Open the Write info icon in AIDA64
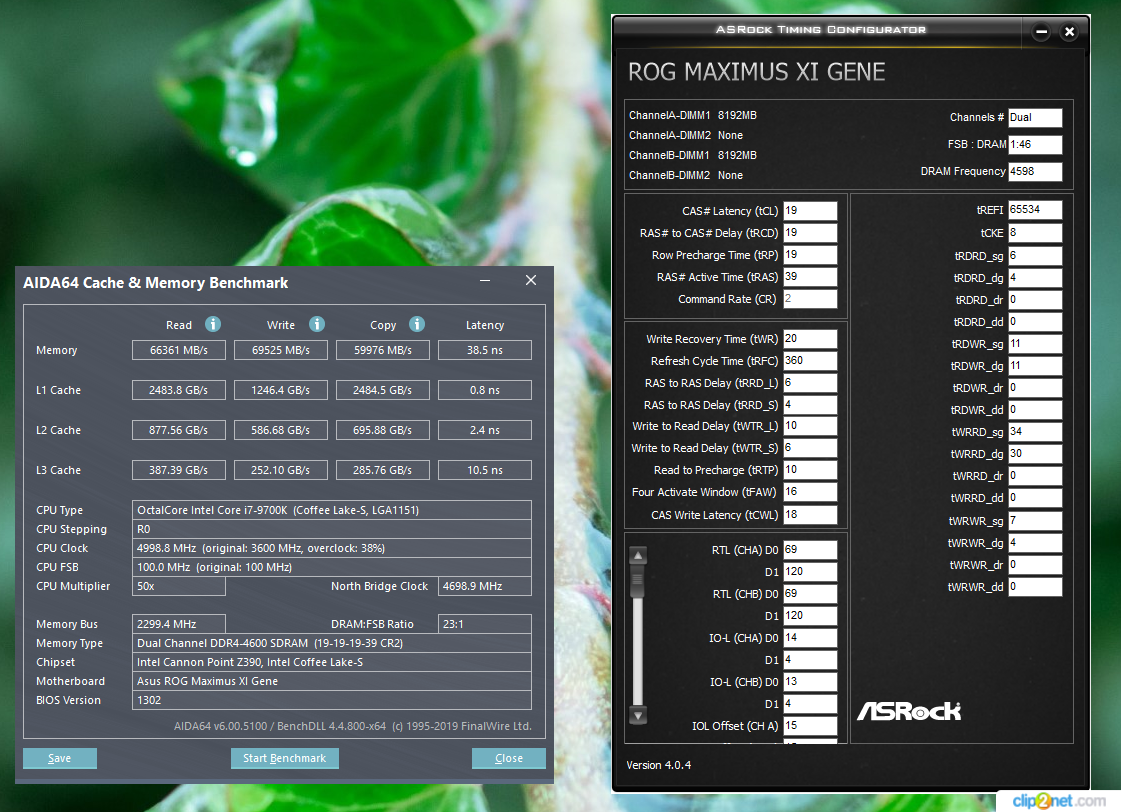Image resolution: width=1121 pixels, height=812 pixels. pyautogui.click(x=317, y=325)
